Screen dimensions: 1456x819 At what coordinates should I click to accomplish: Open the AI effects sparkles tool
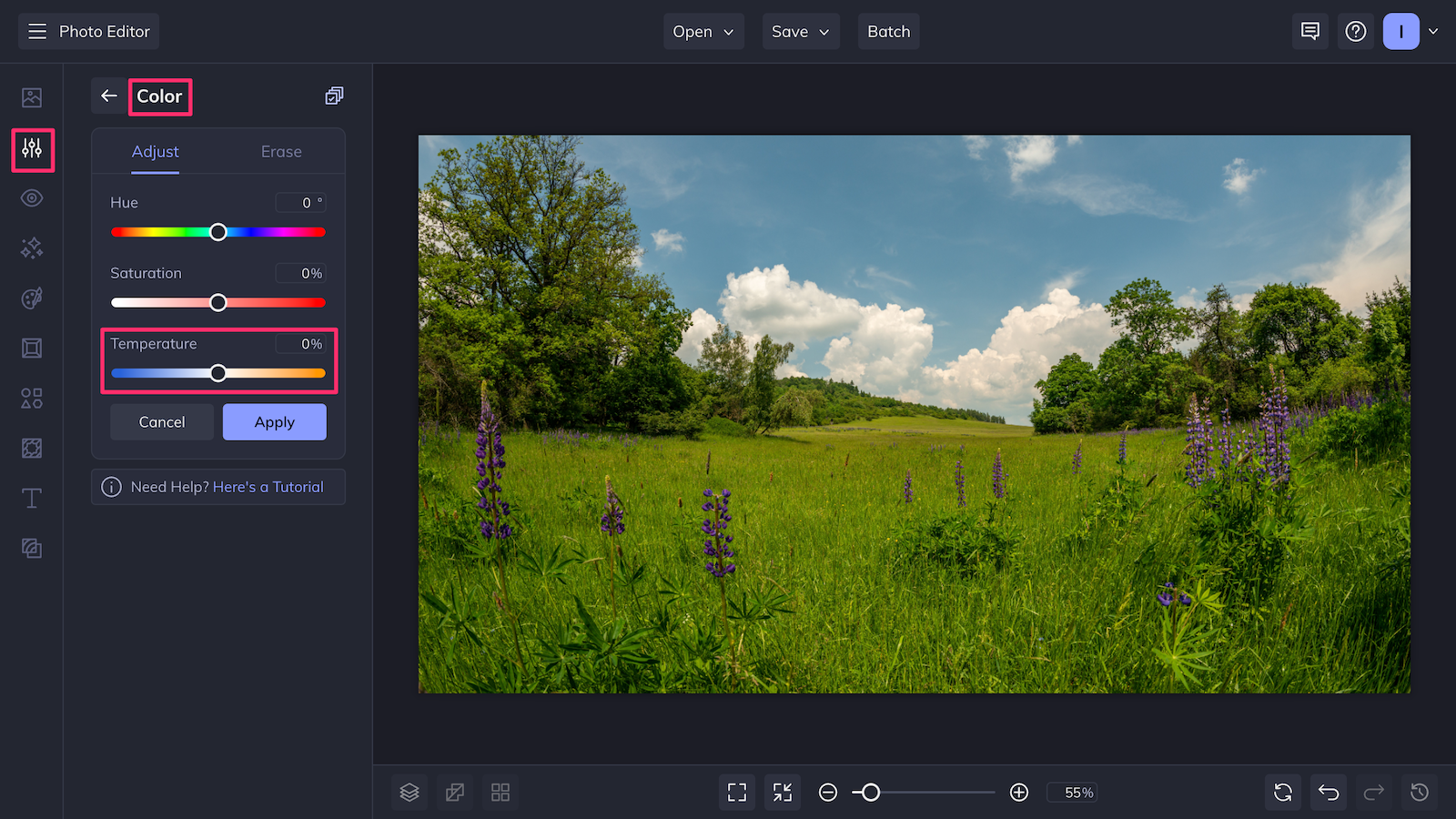[32, 248]
